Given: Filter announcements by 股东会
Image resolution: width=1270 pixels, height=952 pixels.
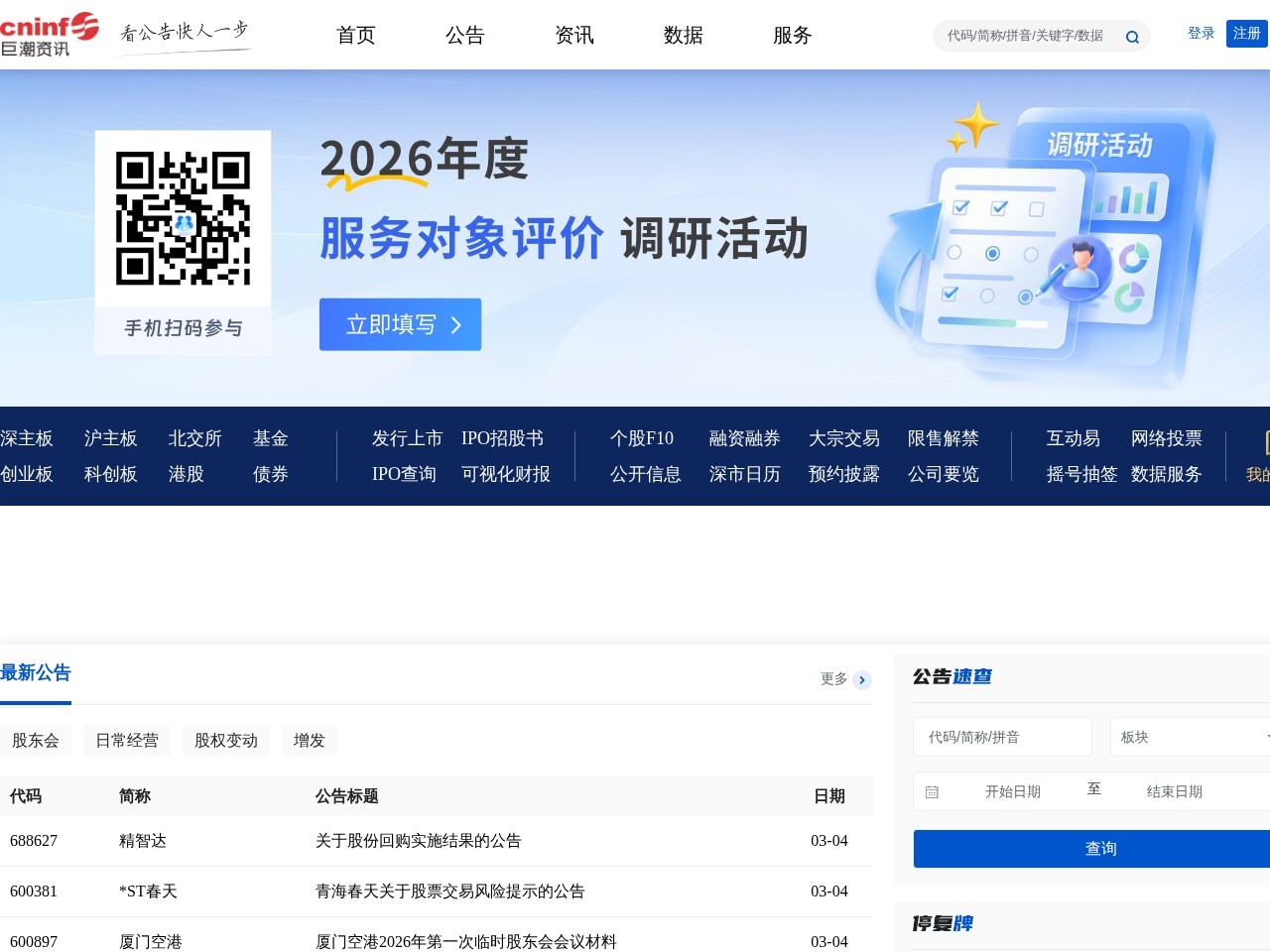Looking at the screenshot, I should click(x=36, y=741).
